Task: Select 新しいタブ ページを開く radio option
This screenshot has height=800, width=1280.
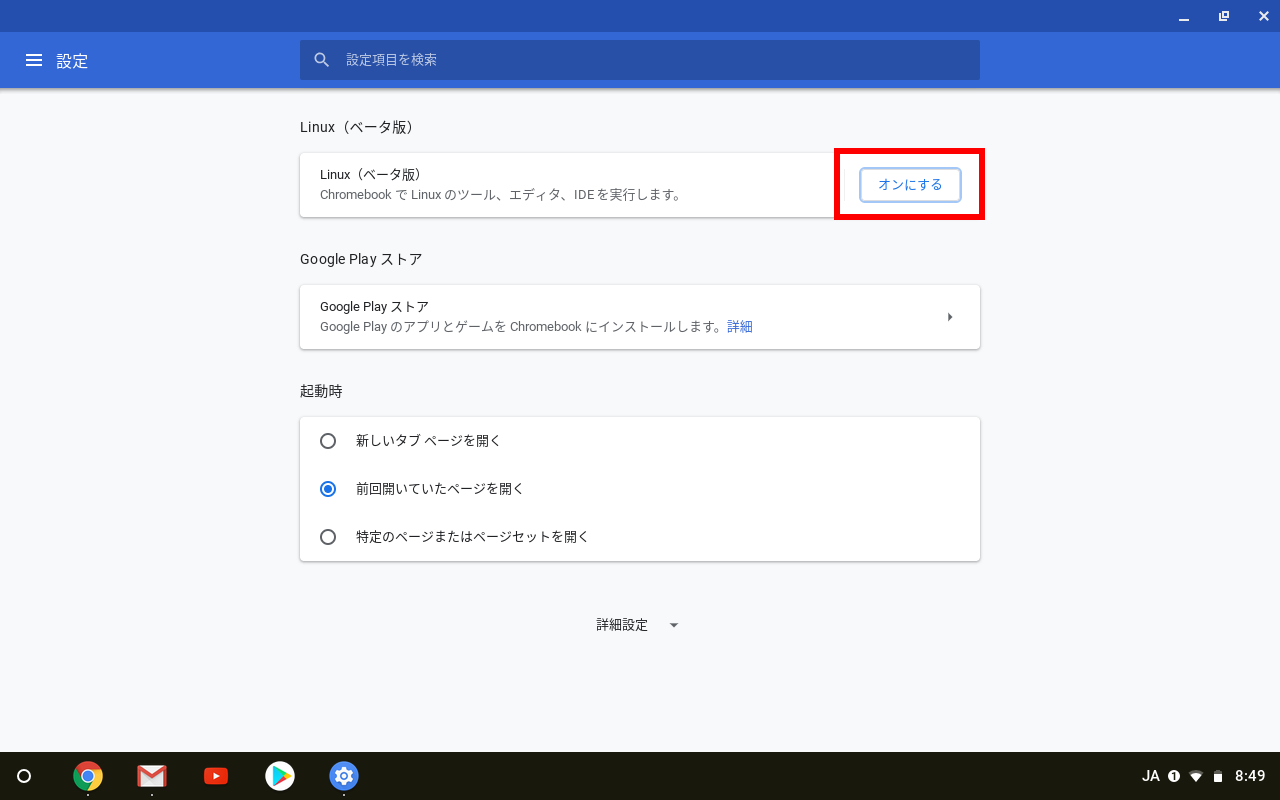Action: [328, 441]
